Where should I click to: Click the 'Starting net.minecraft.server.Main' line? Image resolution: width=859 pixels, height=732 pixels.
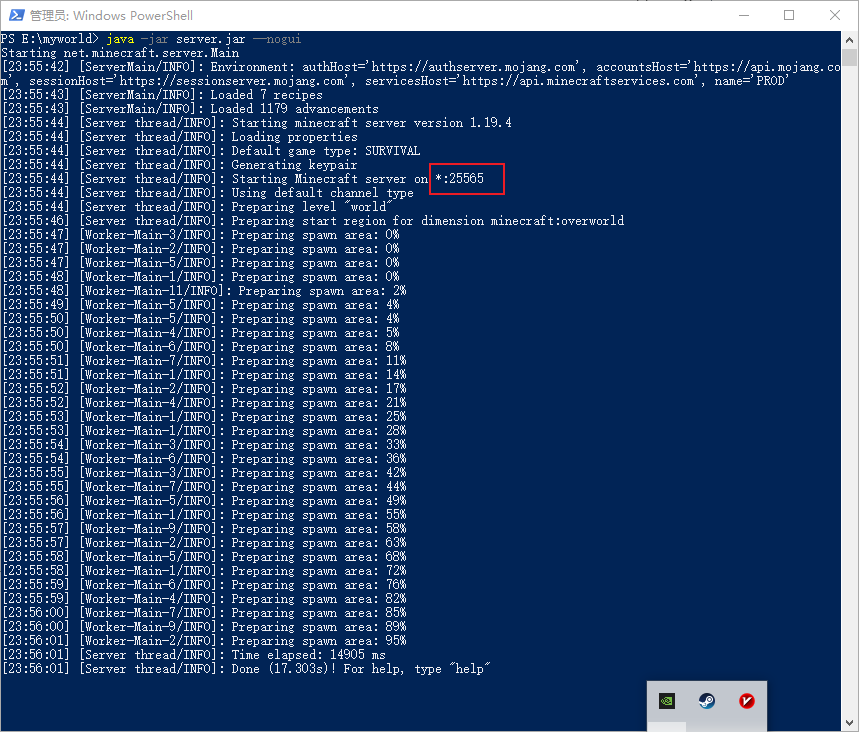coord(120,53)
